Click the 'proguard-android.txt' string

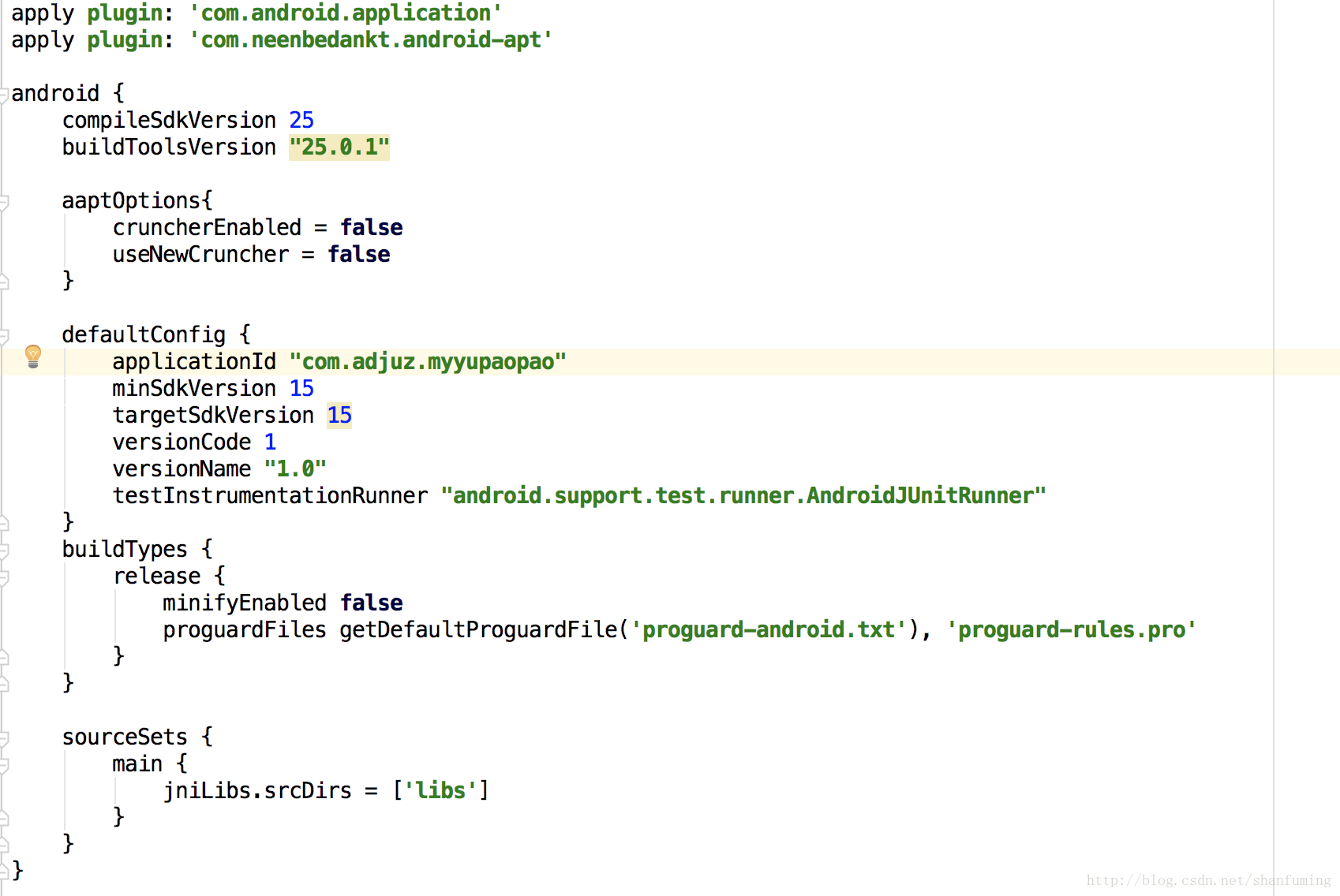769,630
